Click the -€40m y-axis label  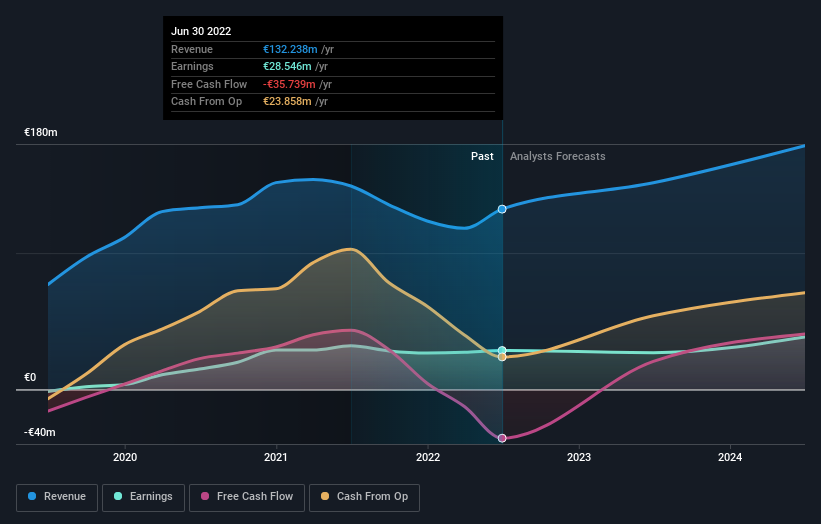(40, 432)
